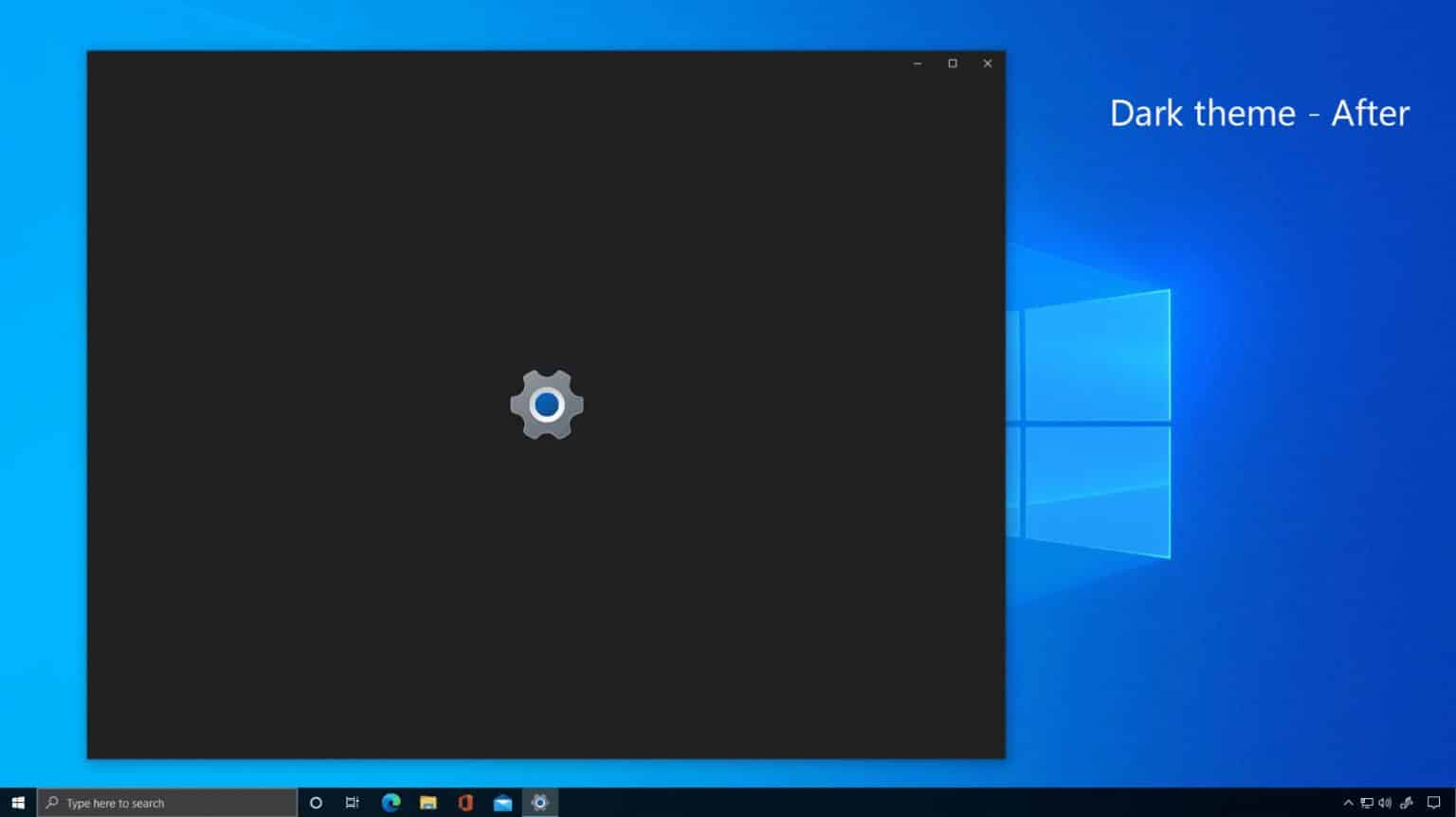Maximize the Settings window
Screen dimensions: 1456x817
point(952,63)
